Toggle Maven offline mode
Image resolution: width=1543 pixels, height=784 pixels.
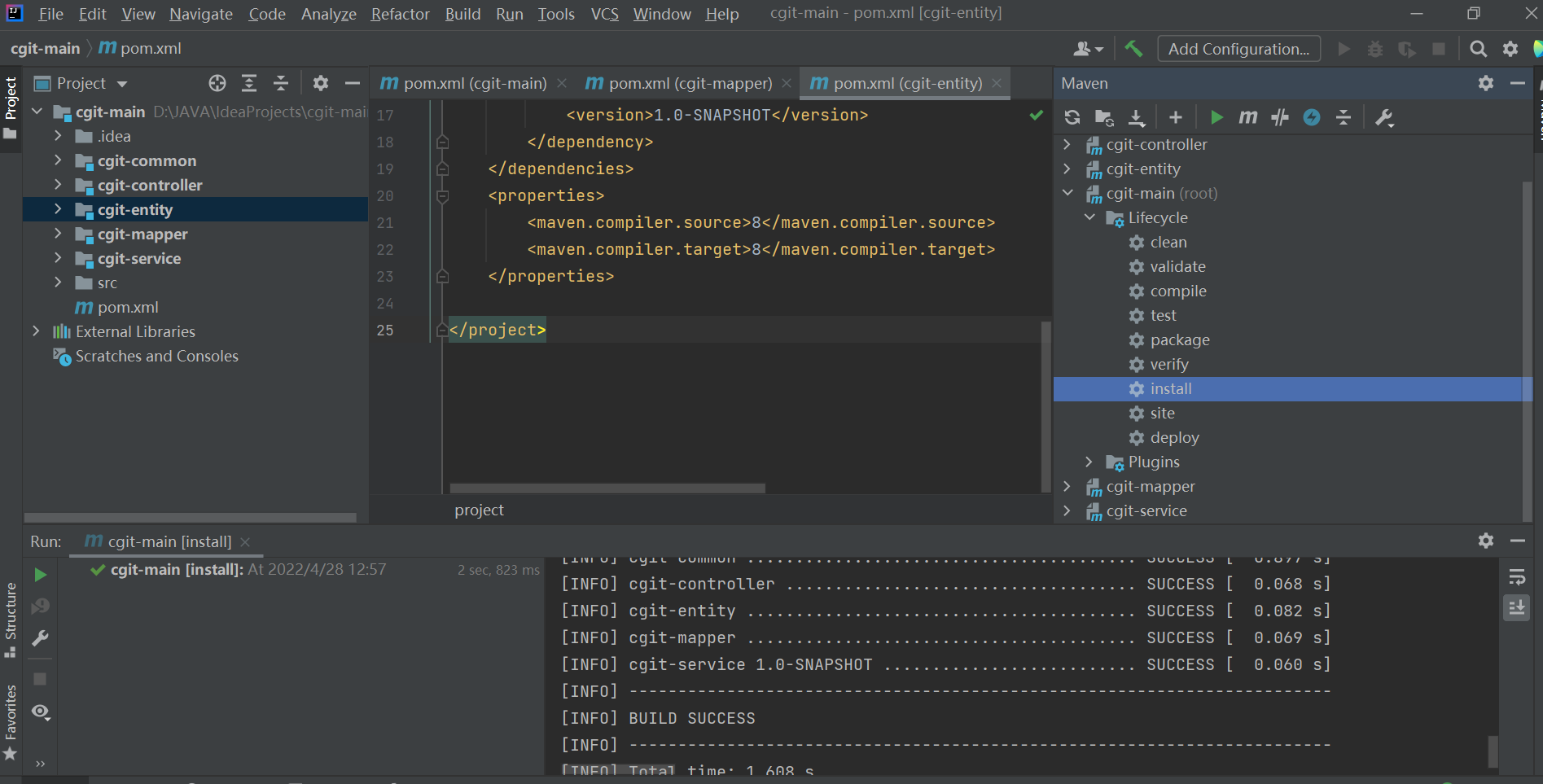coord(1280,117)
